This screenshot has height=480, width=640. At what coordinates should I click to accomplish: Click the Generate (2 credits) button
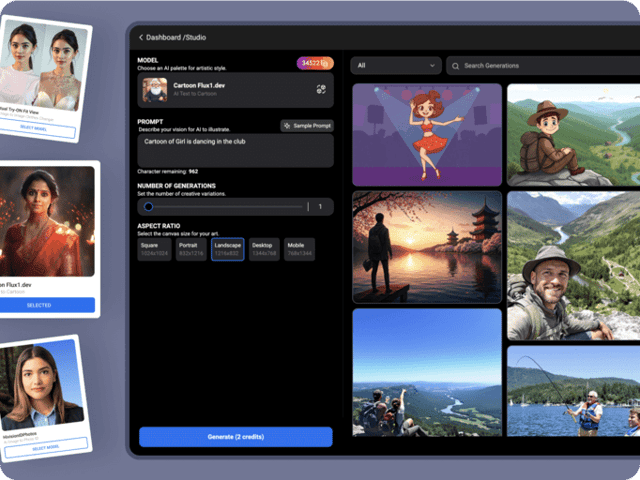(236, 437)
